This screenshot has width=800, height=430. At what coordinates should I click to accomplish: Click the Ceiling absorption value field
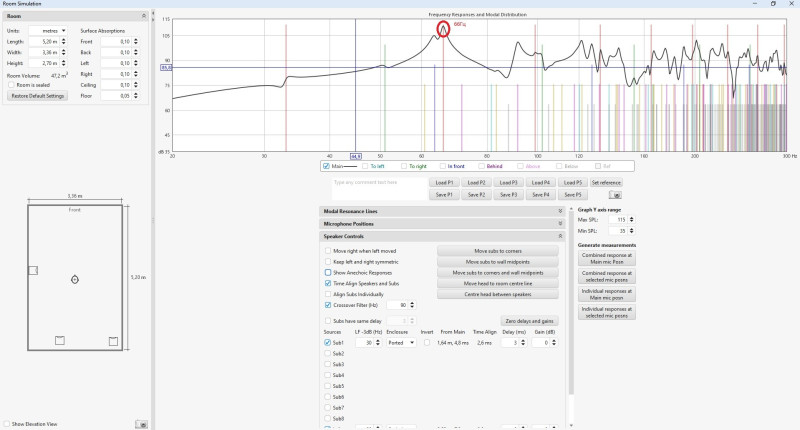click(116, 85)
